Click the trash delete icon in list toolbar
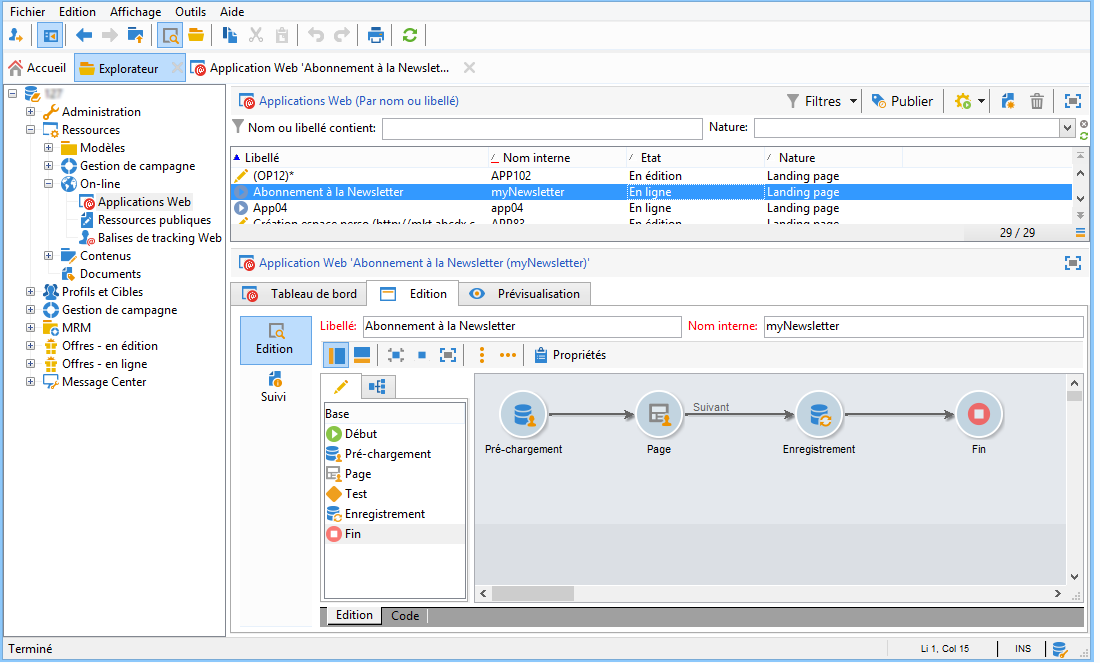Image resolution: width=1100 pixels, height=663 pixels. 1037,101
